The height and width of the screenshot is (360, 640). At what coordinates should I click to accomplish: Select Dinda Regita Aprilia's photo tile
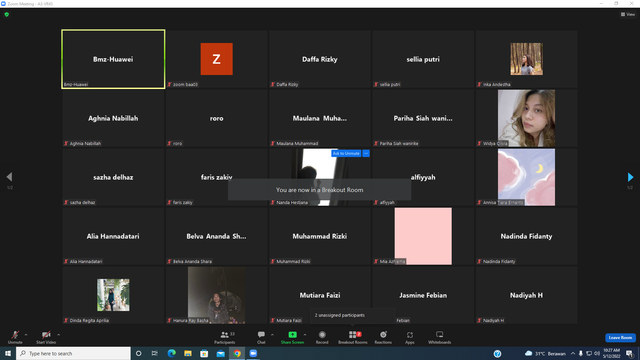(113, 295)
